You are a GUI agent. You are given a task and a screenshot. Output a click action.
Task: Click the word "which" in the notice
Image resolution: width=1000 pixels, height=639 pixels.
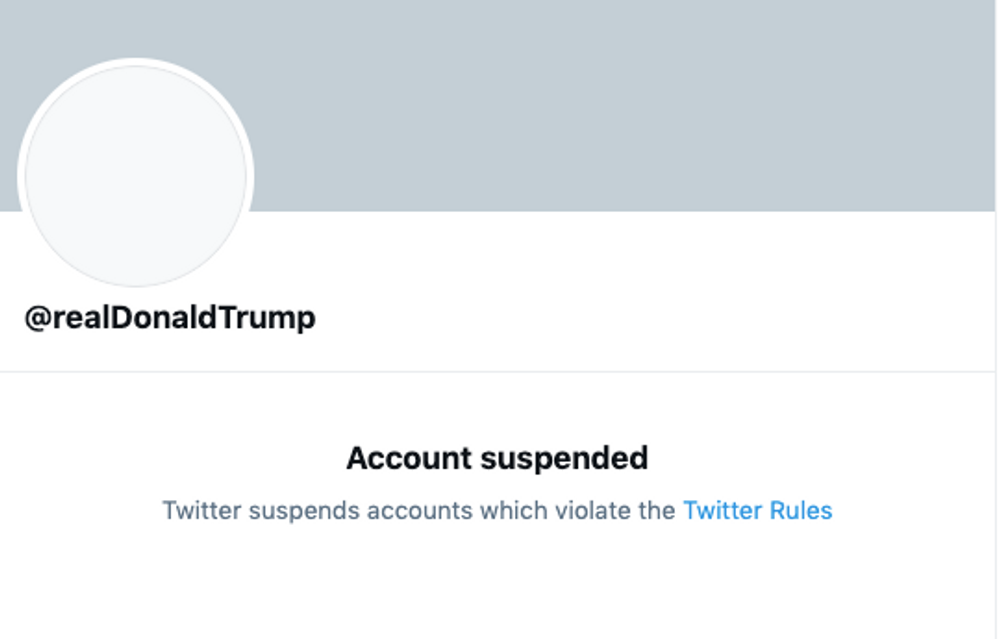coord(507,511)
